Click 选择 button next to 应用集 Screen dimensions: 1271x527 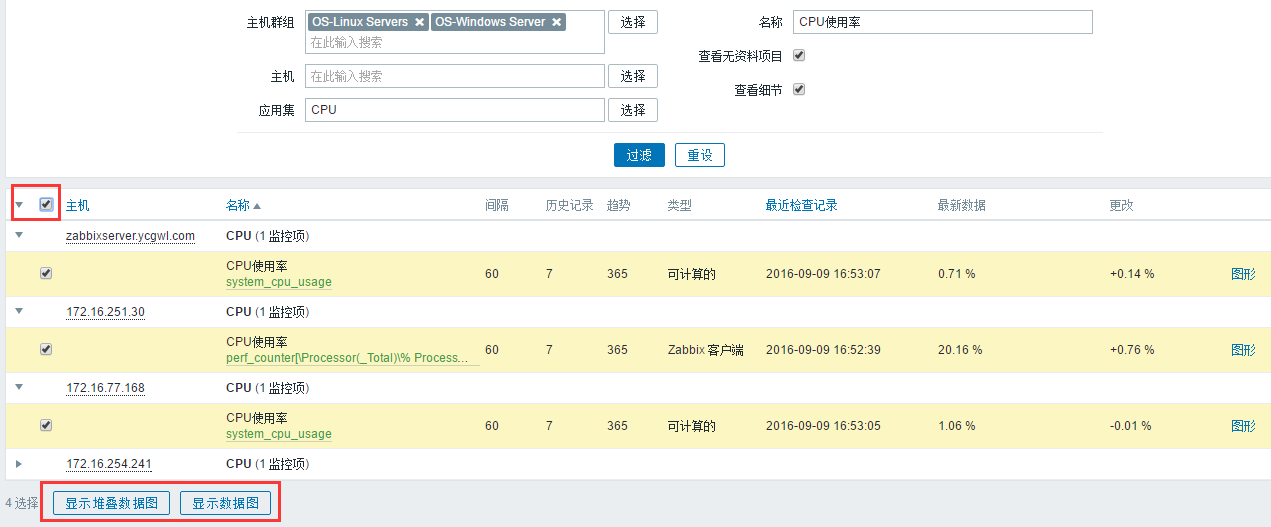pyautogui.click(x=633, y=110)
